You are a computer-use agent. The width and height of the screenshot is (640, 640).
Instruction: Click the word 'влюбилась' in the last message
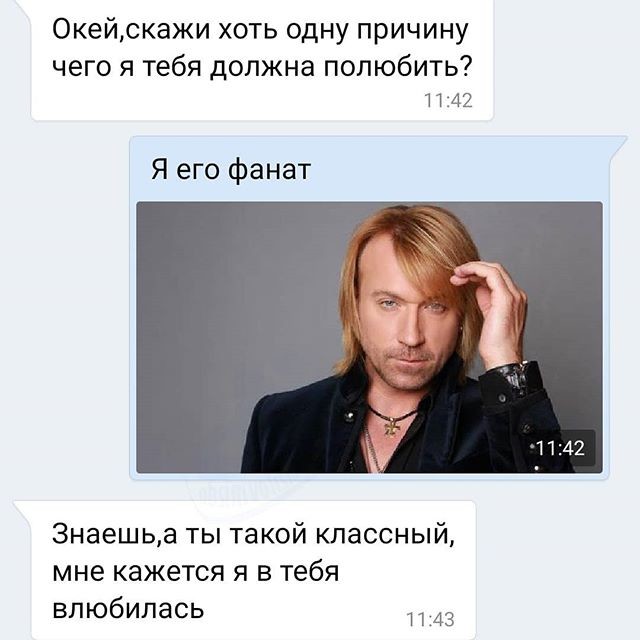128,609
